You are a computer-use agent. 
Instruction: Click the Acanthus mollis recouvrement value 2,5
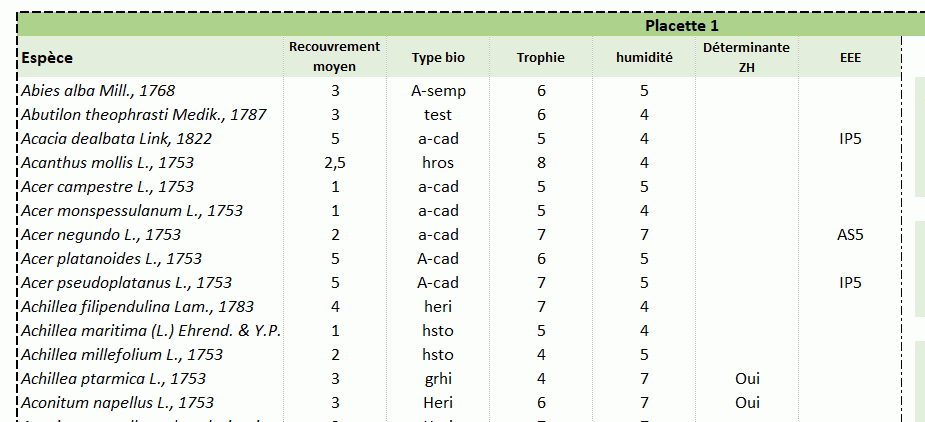[335, 162]
